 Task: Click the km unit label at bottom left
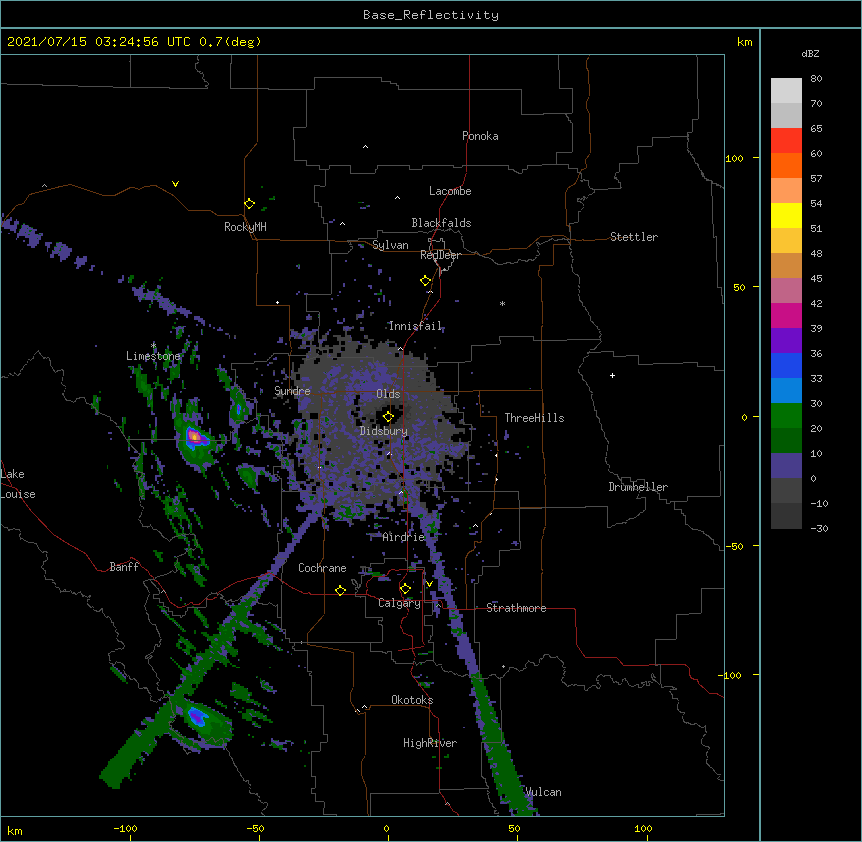tap(14, 830)
